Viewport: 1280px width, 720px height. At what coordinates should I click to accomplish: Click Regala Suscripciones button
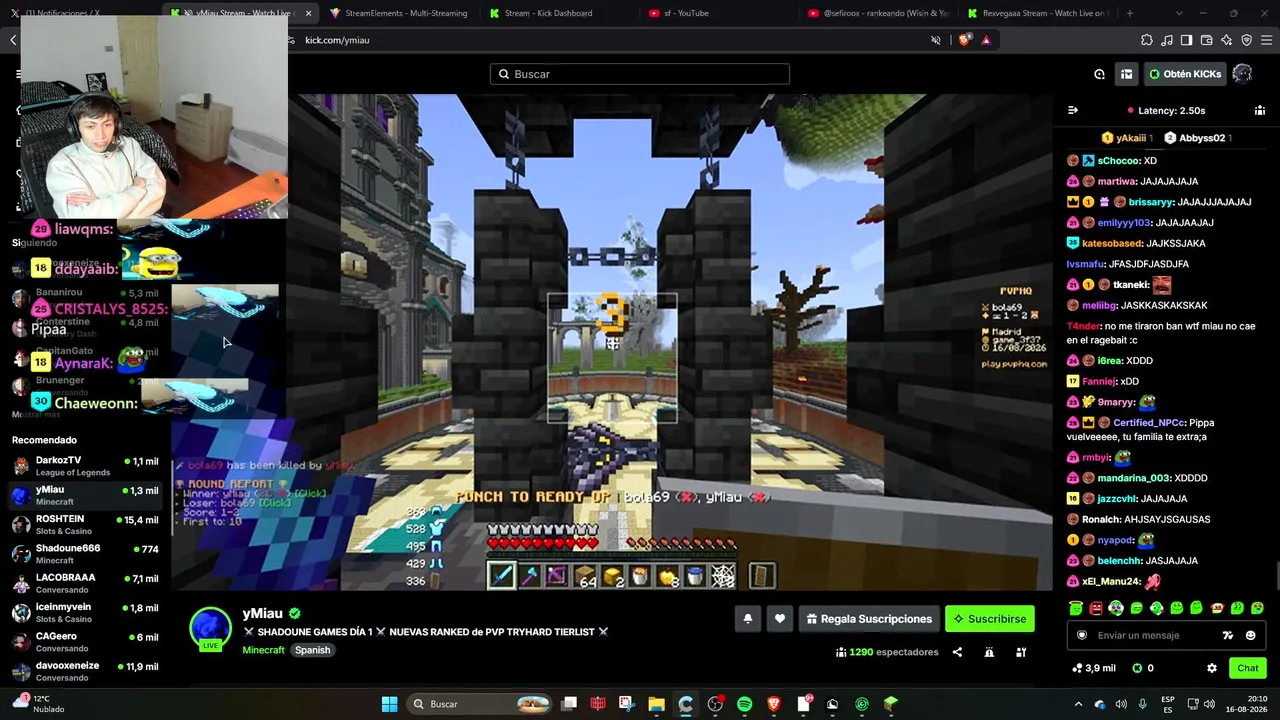coord(868,619)
